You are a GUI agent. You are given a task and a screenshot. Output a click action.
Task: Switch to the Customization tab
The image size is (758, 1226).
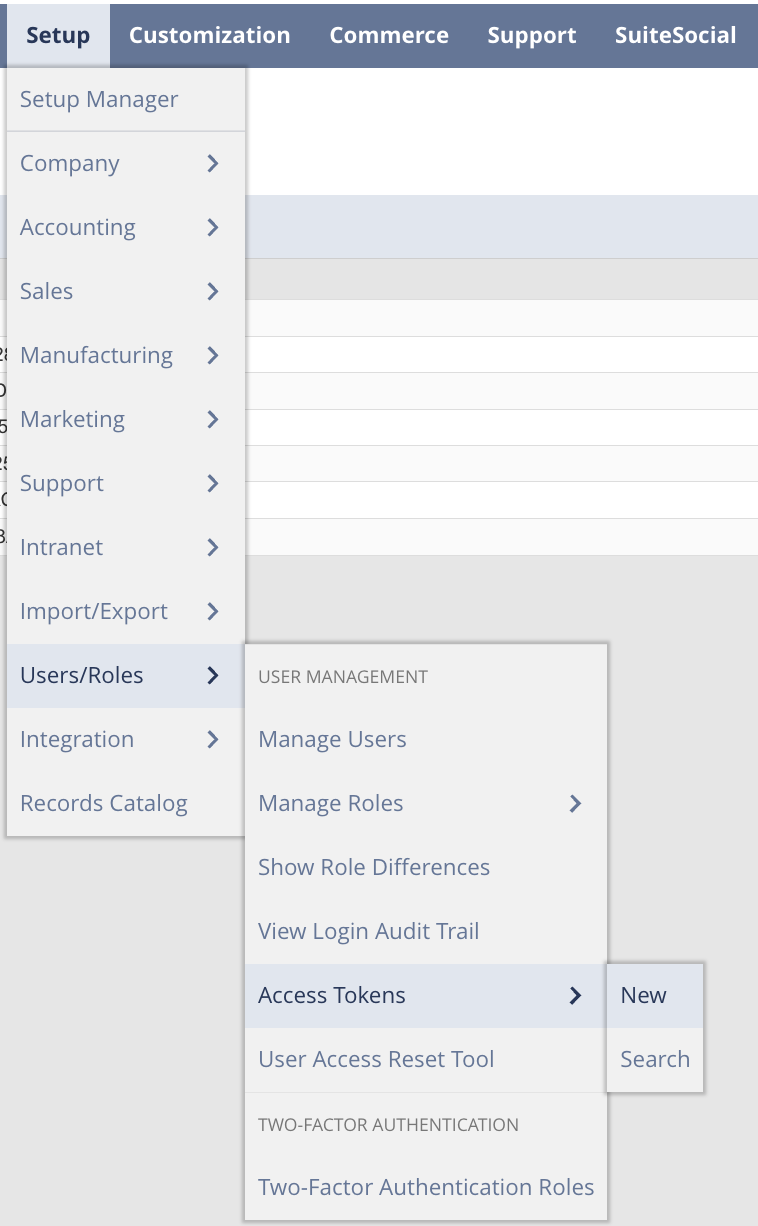(209, 35)
